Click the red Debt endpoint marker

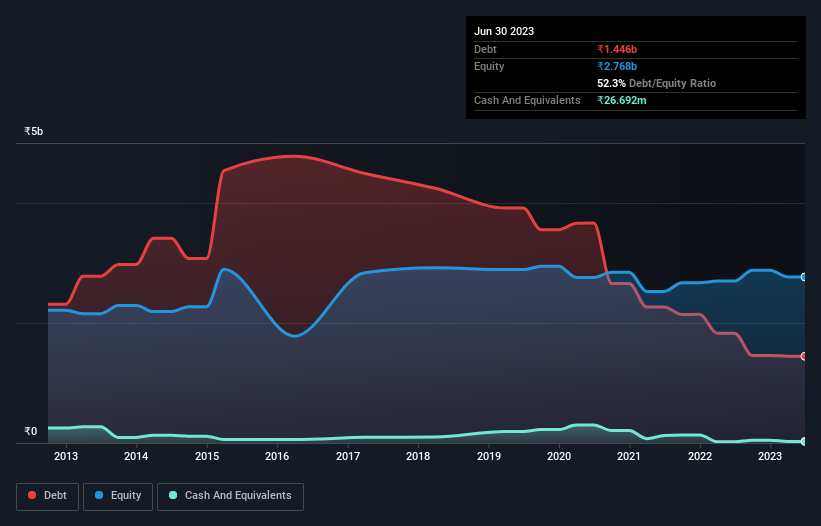[804, 356]
